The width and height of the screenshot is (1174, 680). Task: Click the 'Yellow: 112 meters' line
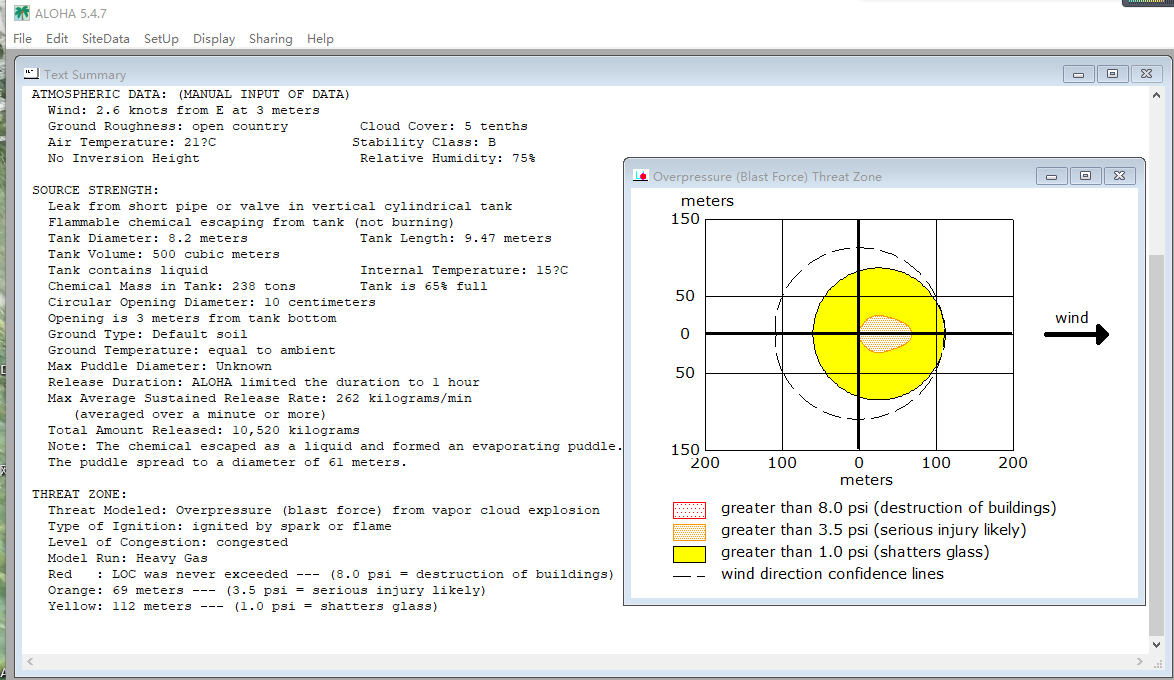click(x=243, y=607)
